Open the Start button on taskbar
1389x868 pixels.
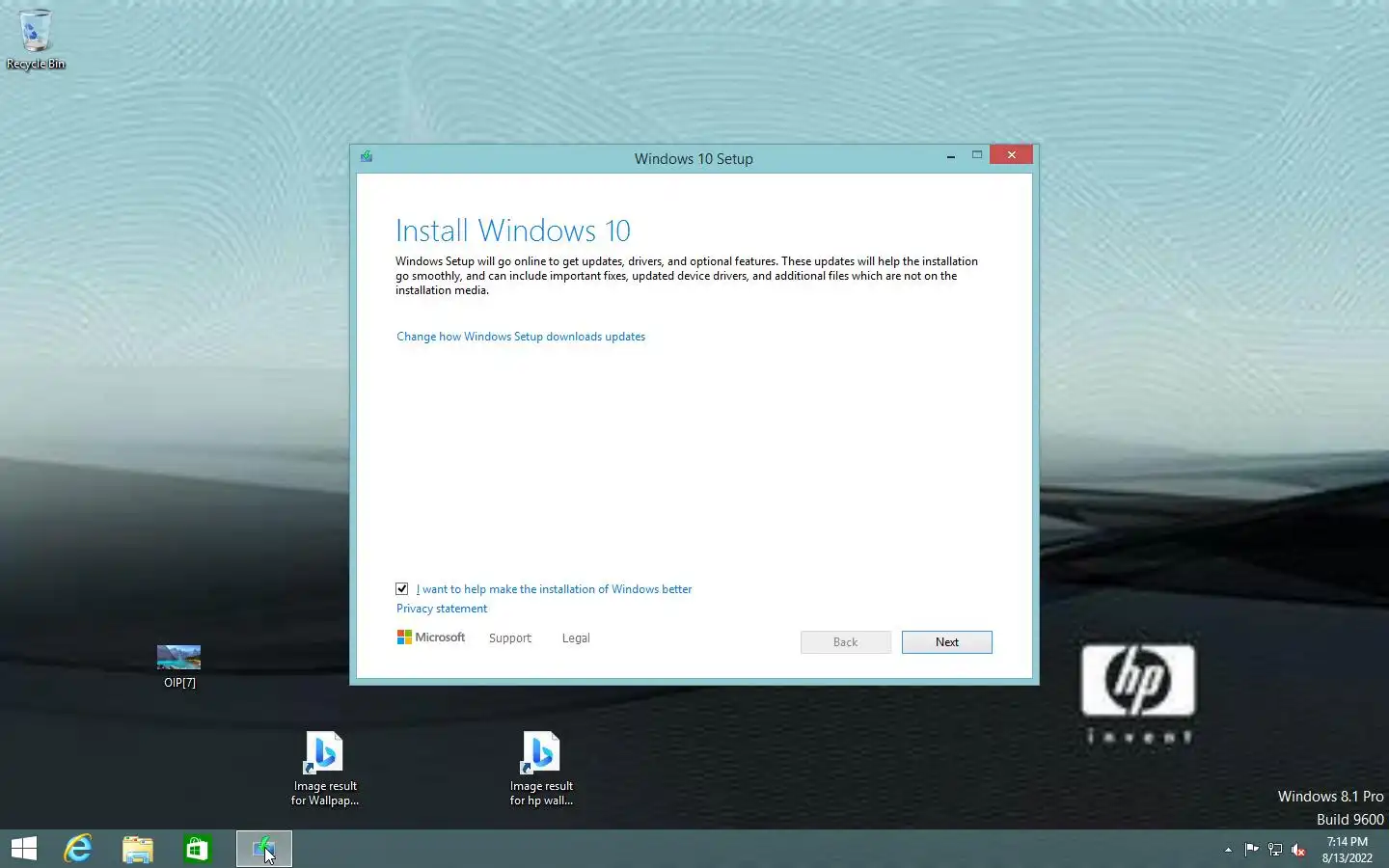24,849
